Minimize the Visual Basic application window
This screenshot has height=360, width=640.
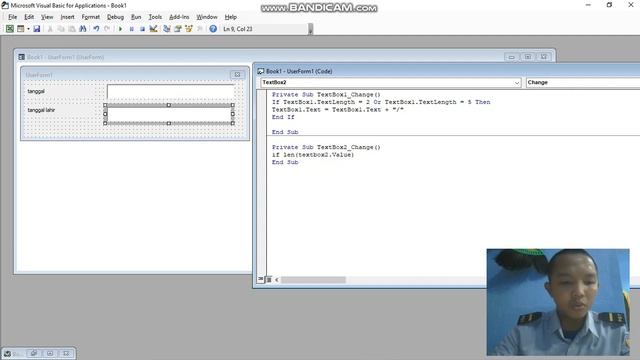588,5
